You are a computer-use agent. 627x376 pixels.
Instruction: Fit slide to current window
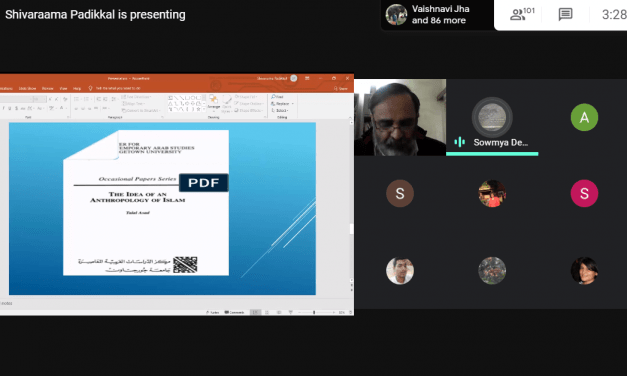coord(351,312)
